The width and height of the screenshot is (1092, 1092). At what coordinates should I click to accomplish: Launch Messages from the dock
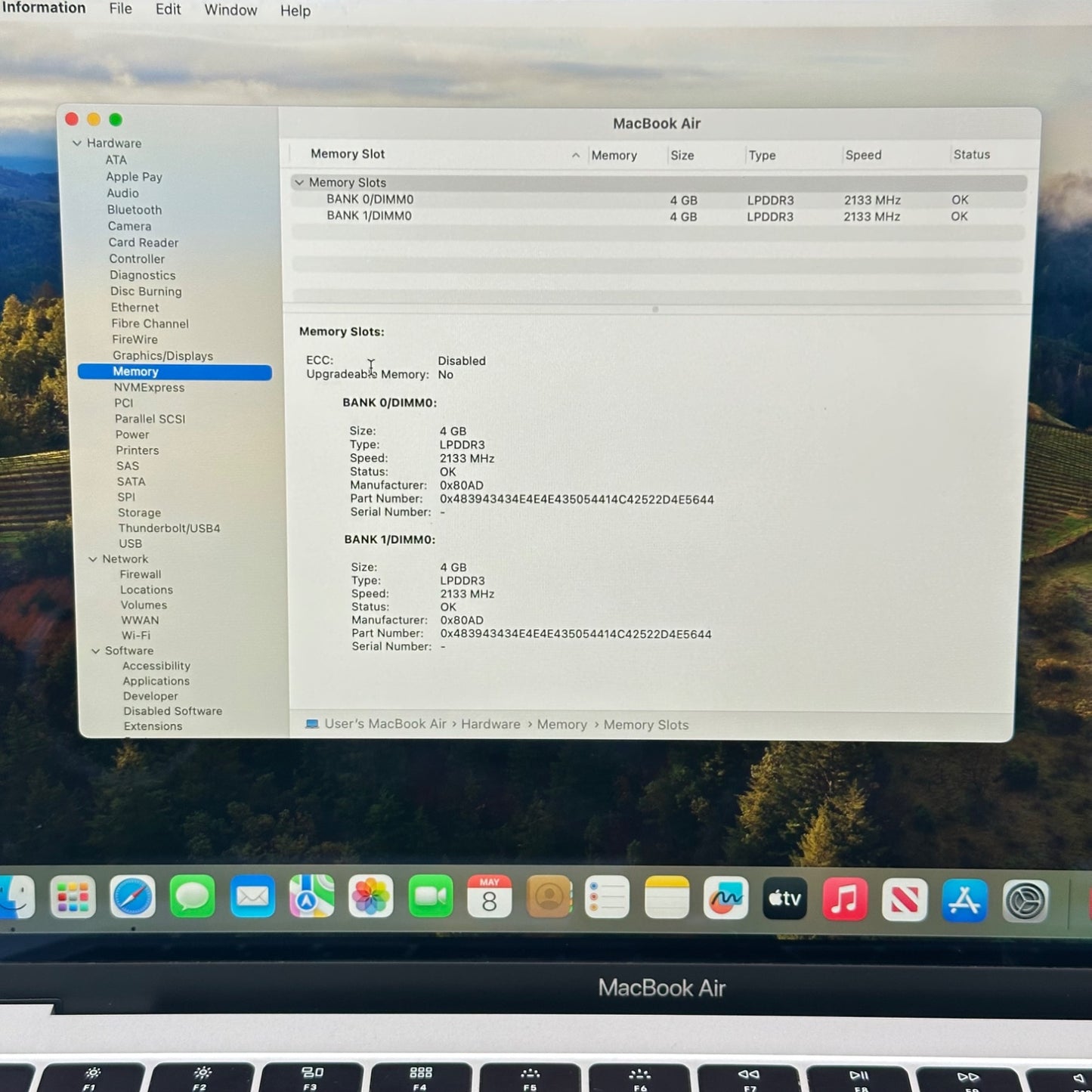click(193, 897)
